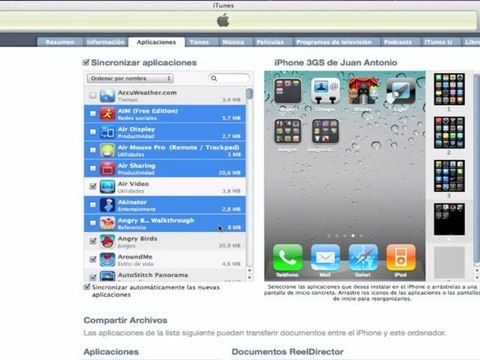The height and width of the screenshot is (360, 480).
Task: Check the Angry B... Walkthrough checkbox
Action: coord(93,223)
